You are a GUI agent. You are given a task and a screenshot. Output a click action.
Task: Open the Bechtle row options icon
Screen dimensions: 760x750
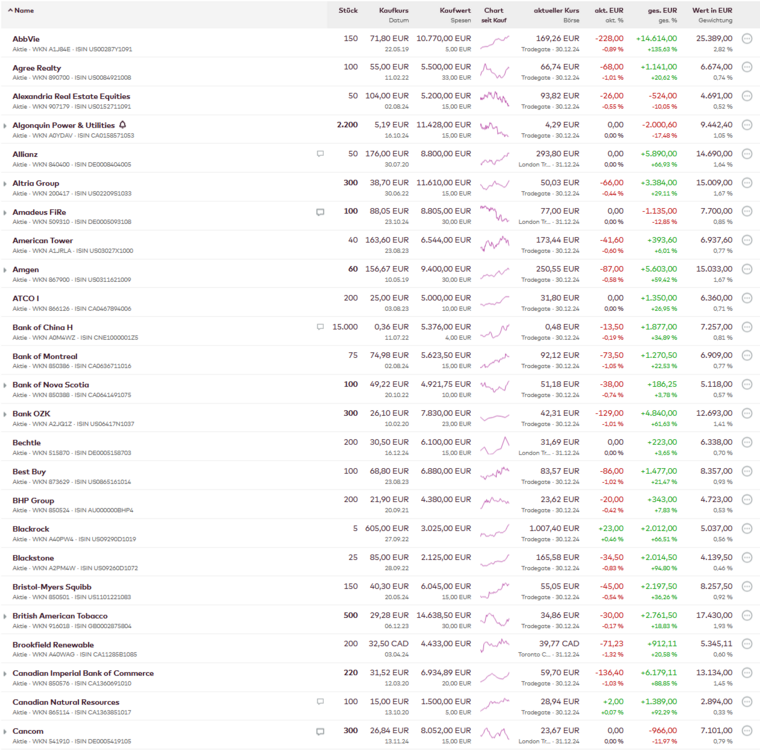[747, 442]
